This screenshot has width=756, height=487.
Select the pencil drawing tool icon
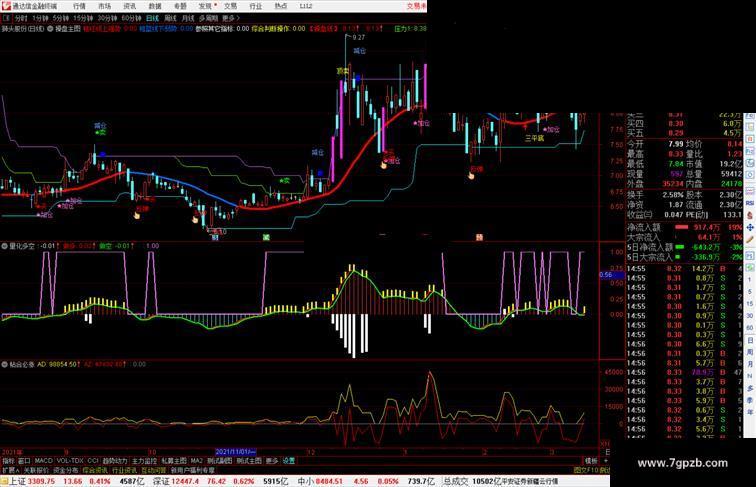pos(750,239)
